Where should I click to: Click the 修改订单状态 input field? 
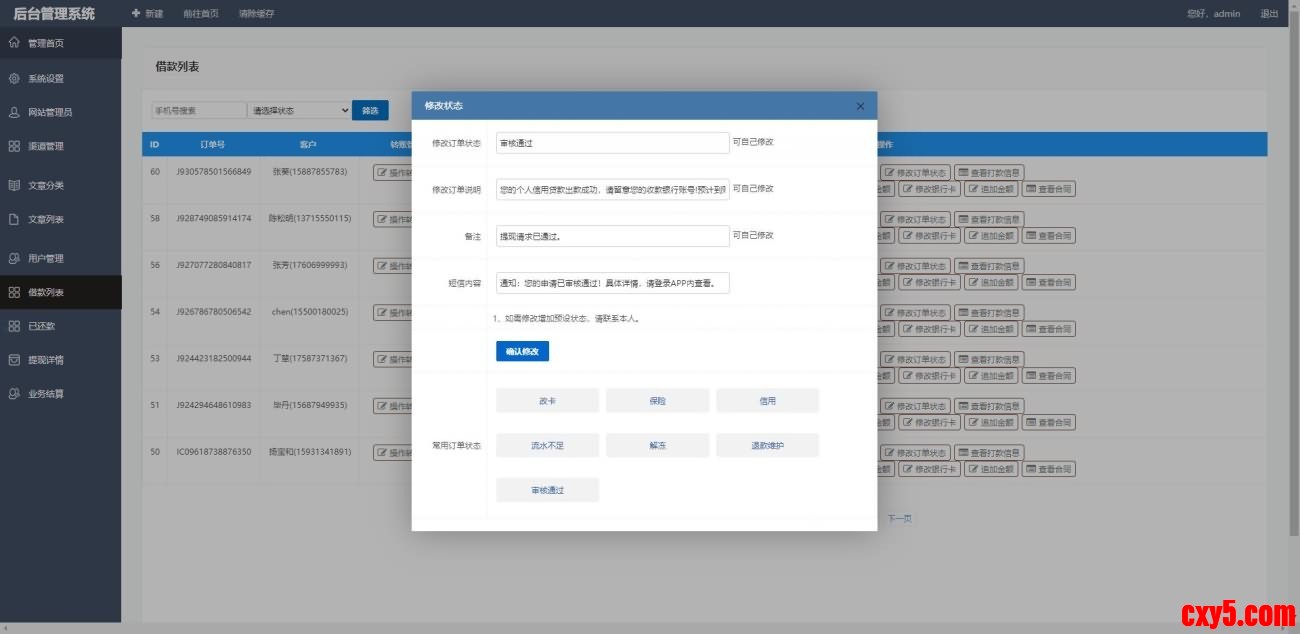[612, 143]
